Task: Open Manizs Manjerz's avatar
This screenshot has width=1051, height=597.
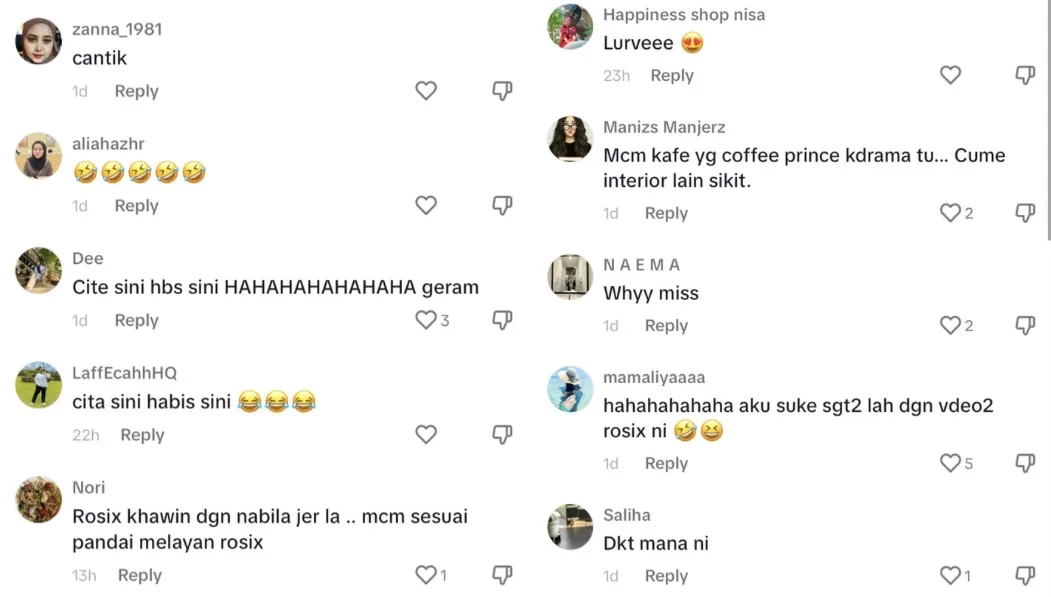Action: (x=570, y=138)
